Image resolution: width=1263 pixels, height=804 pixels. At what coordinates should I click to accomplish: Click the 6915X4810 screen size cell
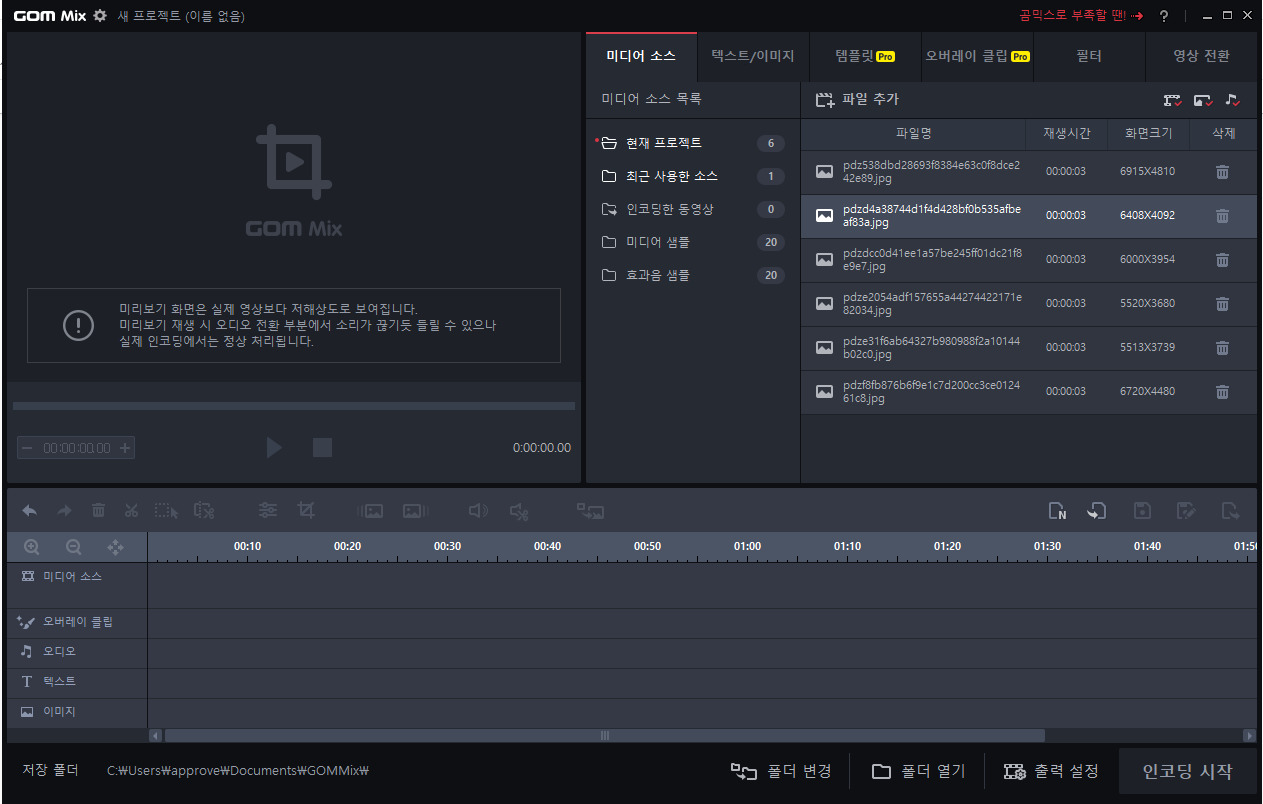[x=1147, y=172]
